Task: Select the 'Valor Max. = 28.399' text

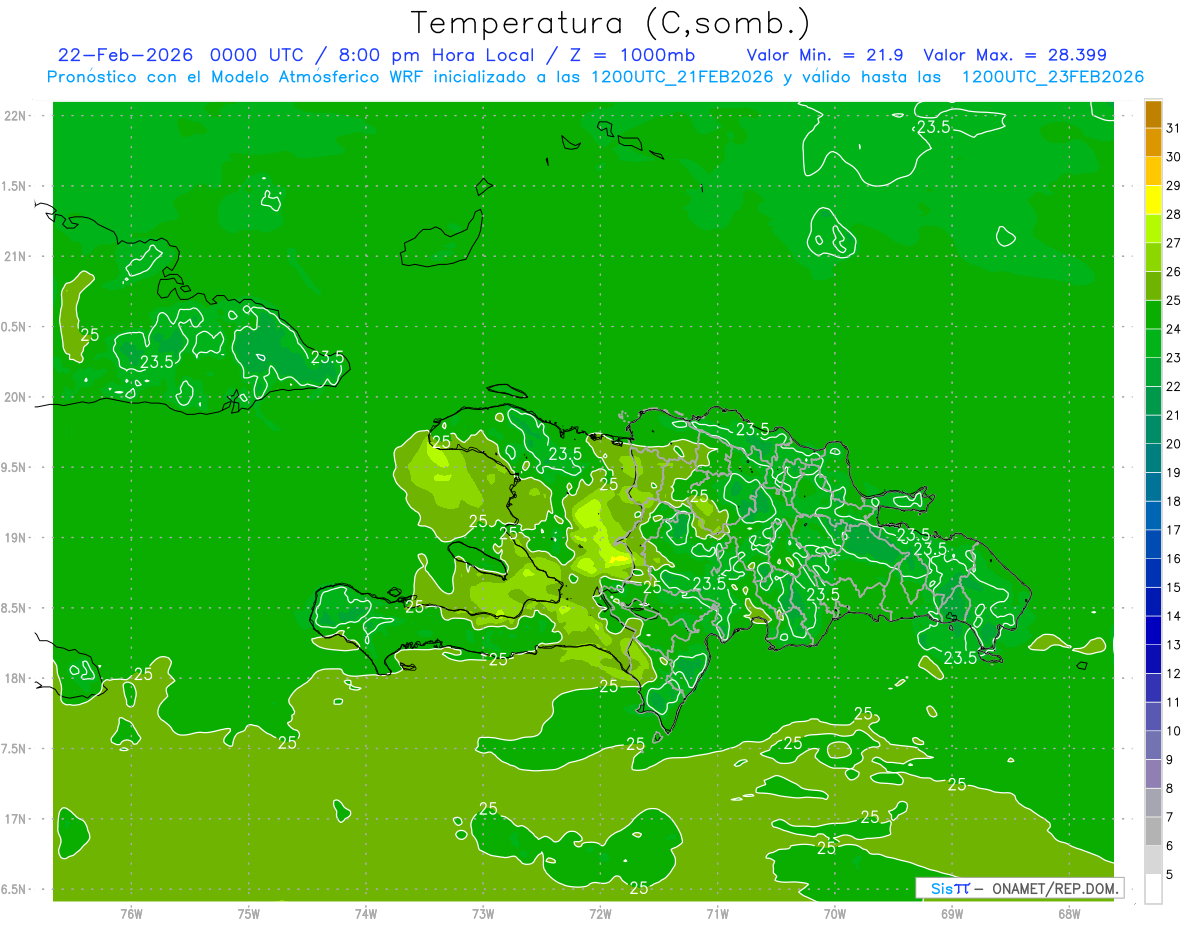Action: pos(1015,55)
